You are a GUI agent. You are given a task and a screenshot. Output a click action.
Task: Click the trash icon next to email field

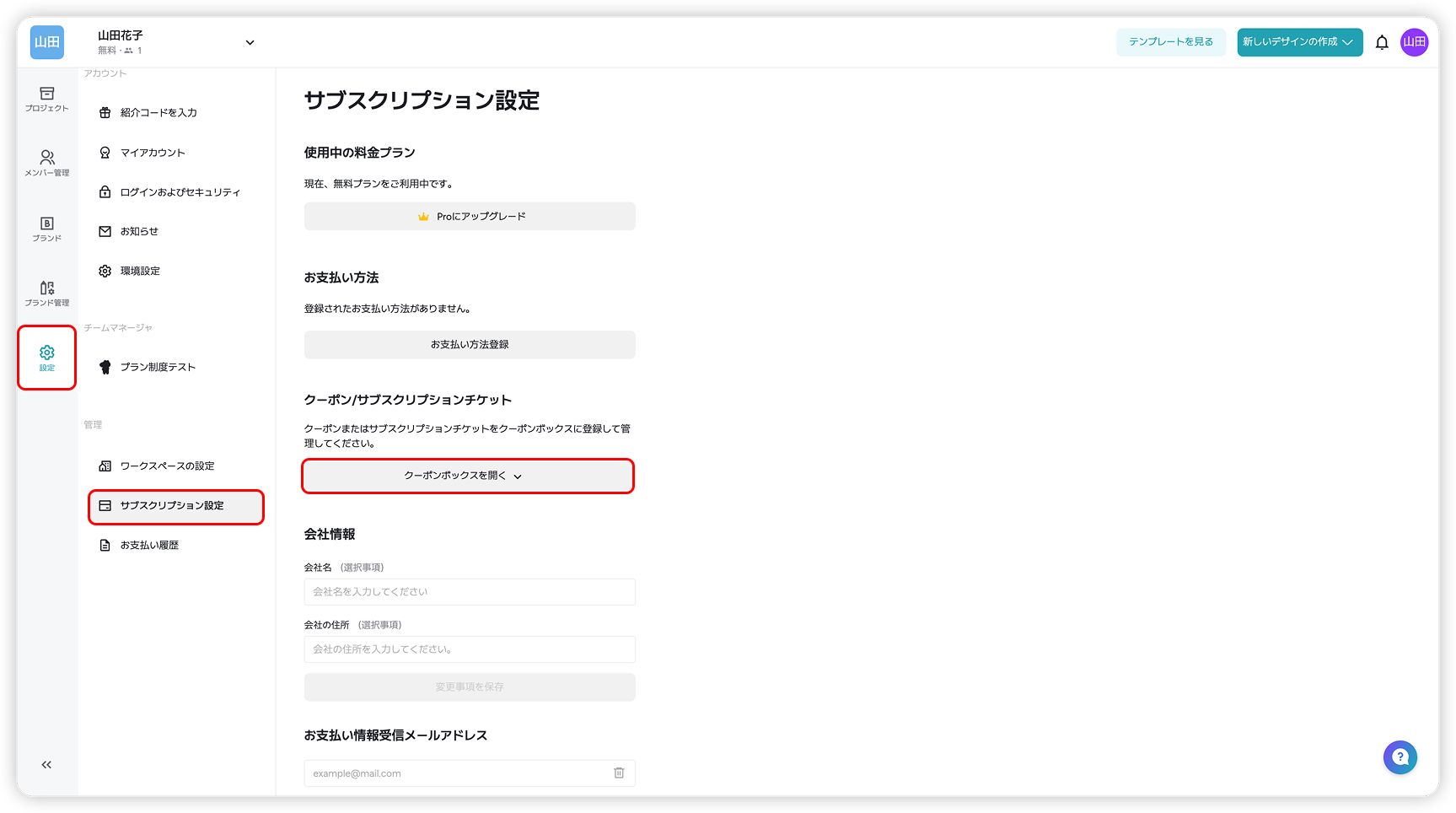pos(619,773)
